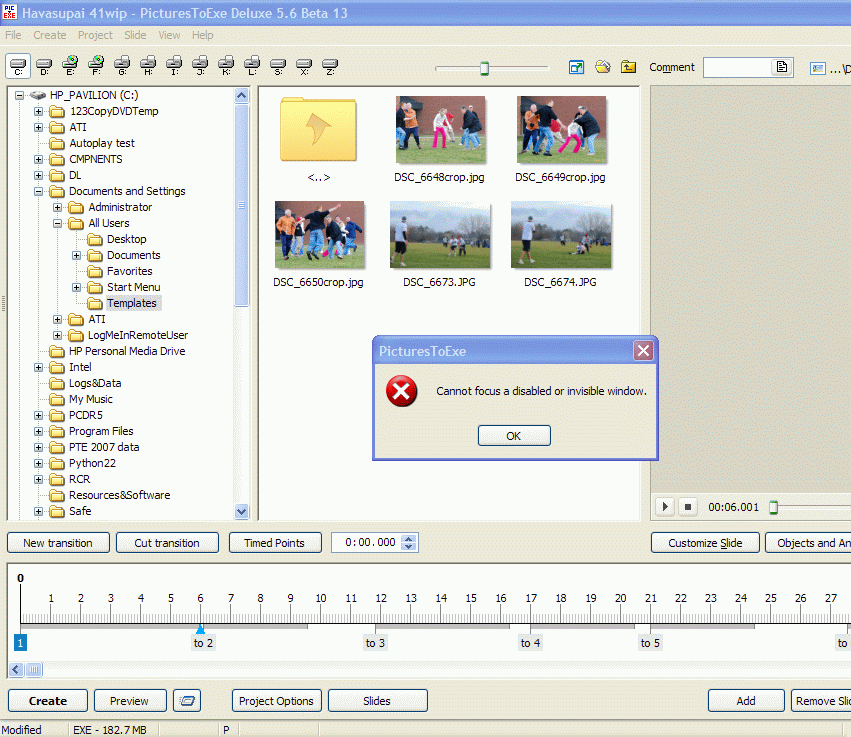
Task: Expand the 123CopyDVDTemp folder
Action: click(38, 111)
